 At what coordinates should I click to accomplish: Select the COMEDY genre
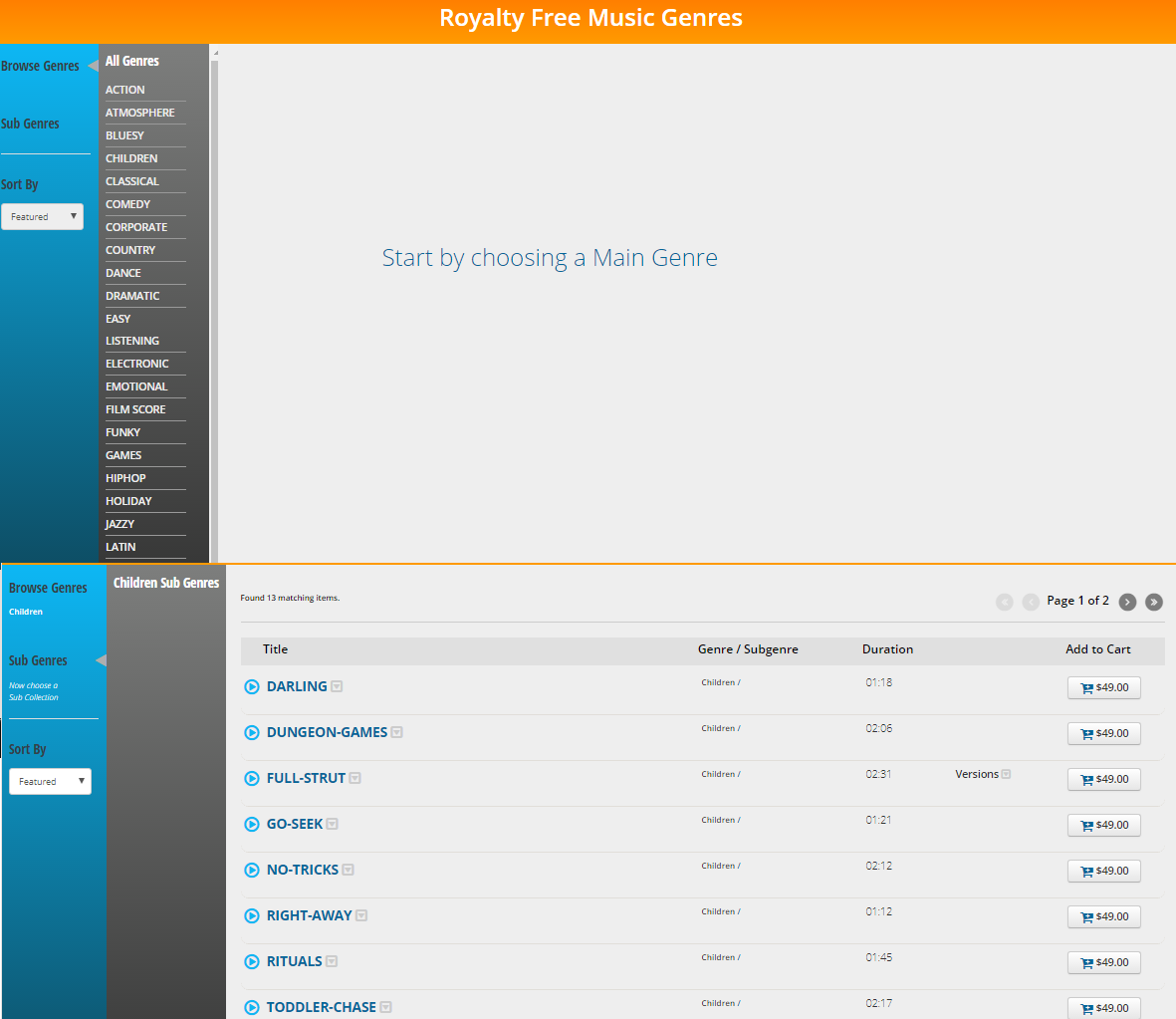pos(128,204)
